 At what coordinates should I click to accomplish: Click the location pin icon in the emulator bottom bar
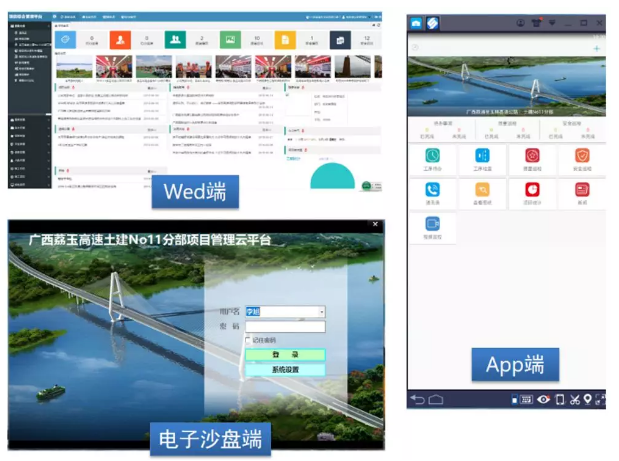pyautogui.click(x=587, y=399)
